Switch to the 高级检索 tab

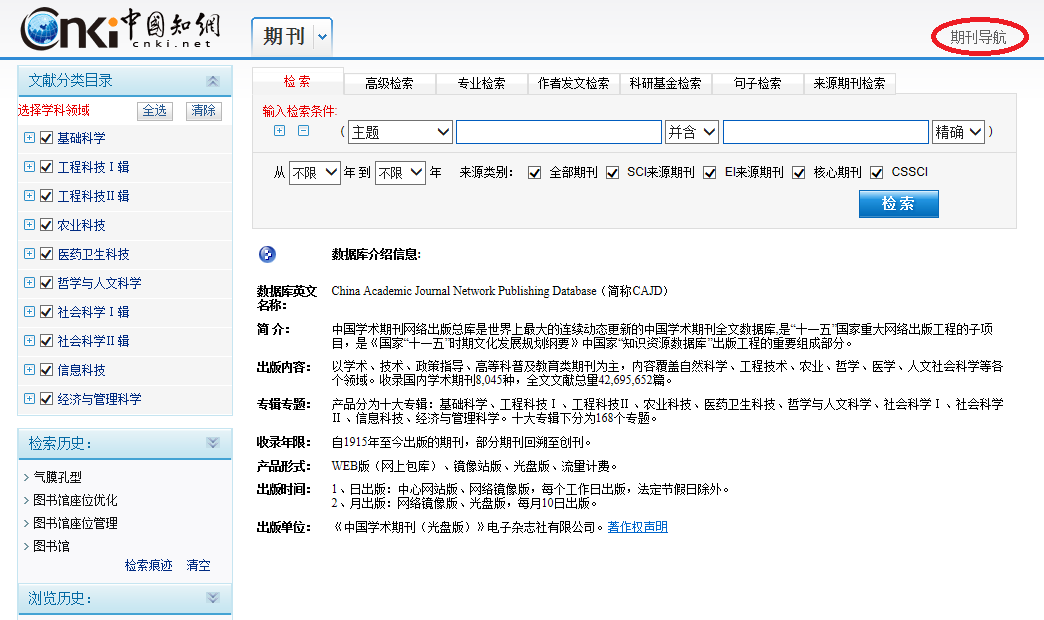pos(390,83)
